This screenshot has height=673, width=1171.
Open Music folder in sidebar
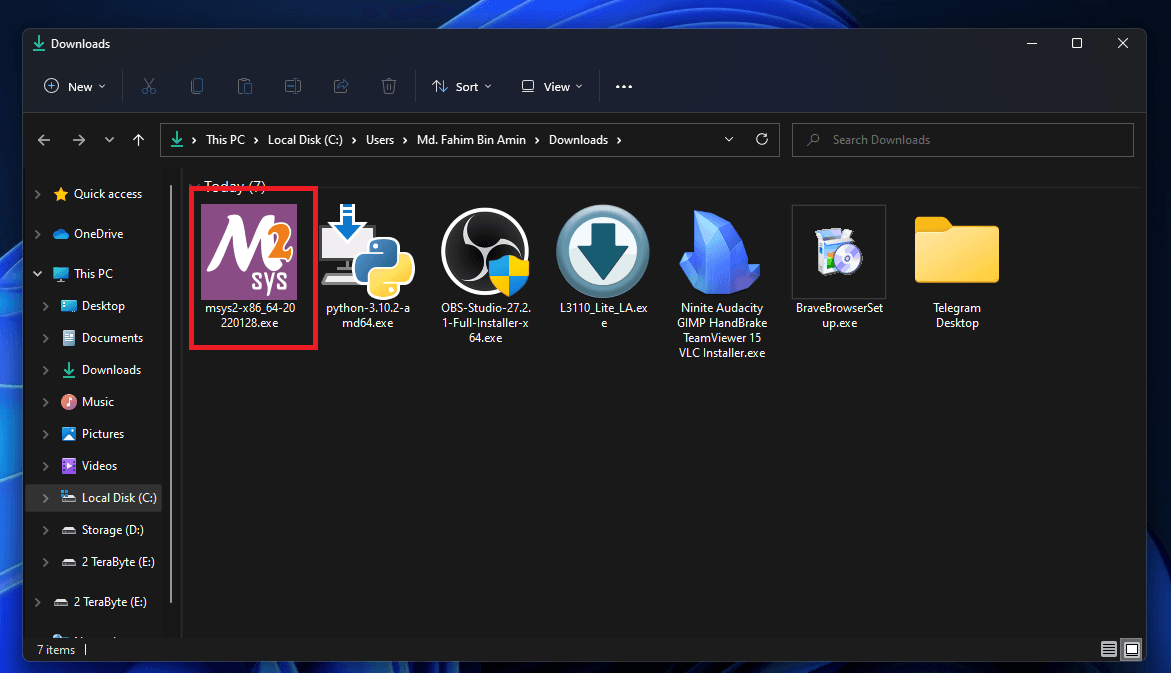click(x=87, y=403)
